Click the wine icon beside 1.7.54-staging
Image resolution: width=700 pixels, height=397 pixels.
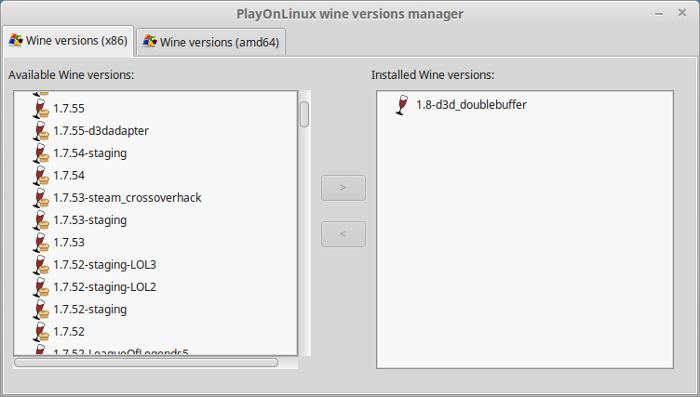point(41,153)
